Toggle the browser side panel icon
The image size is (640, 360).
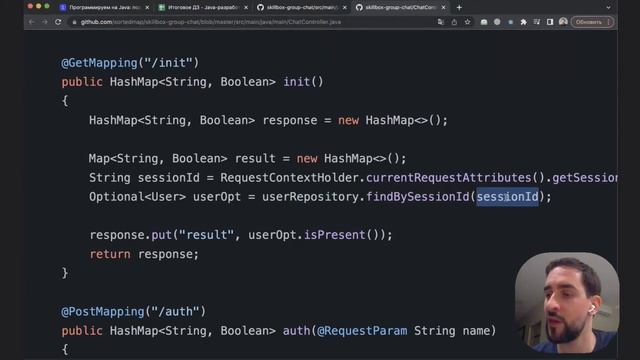(x=550, y=22)
